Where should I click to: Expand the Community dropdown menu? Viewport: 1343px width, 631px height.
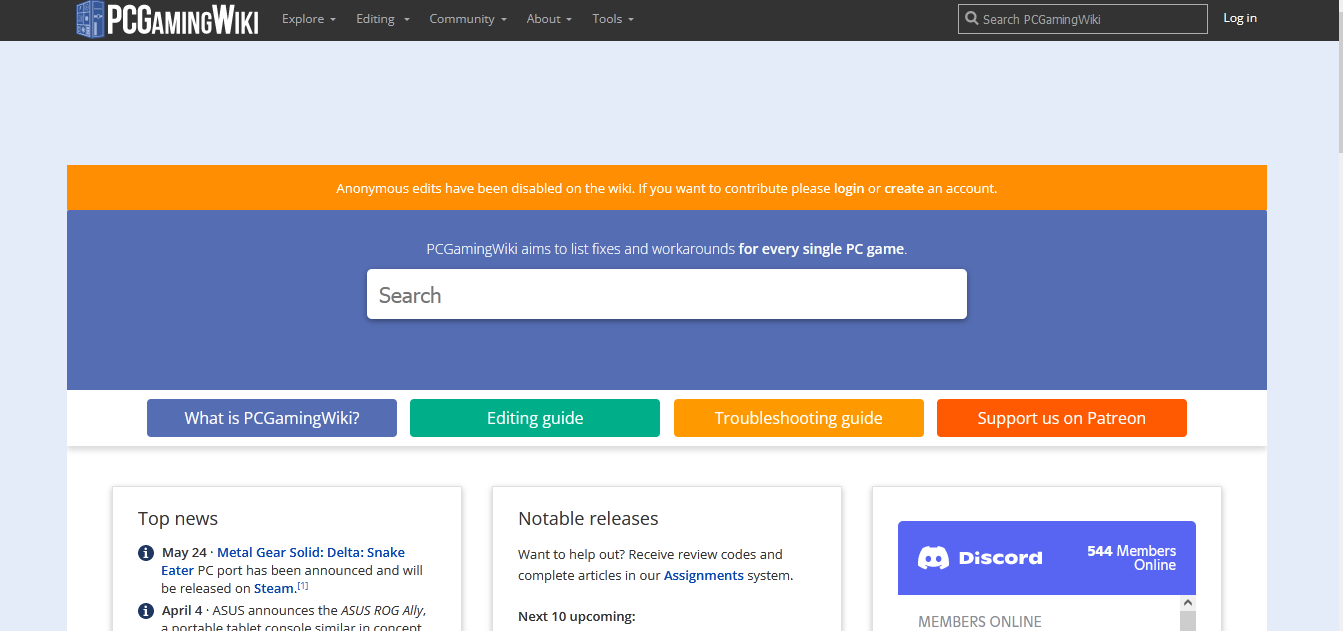[468, 19]
